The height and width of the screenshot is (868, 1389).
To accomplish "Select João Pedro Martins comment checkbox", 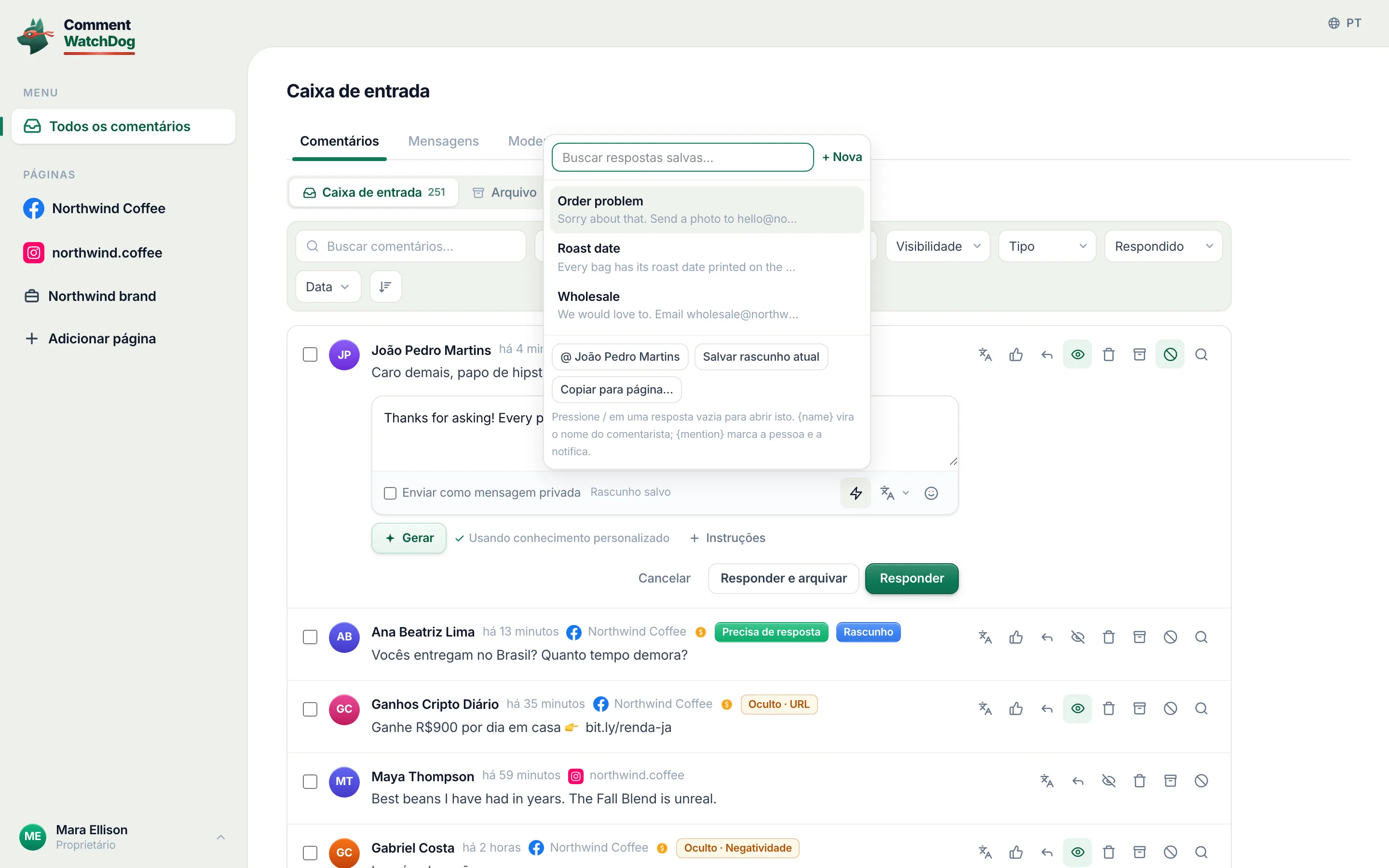I will tap(310, 354).
